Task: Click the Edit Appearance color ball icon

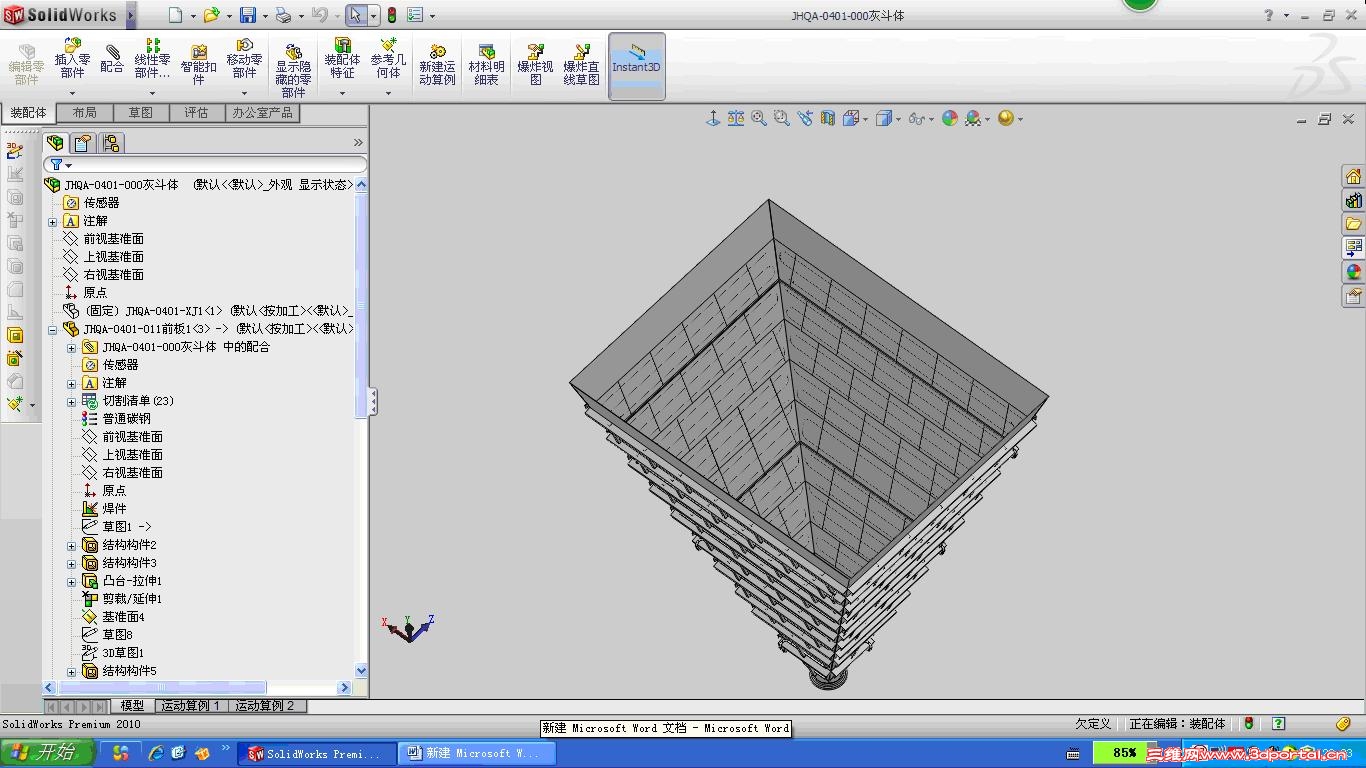Action: [x=950, y=118]
